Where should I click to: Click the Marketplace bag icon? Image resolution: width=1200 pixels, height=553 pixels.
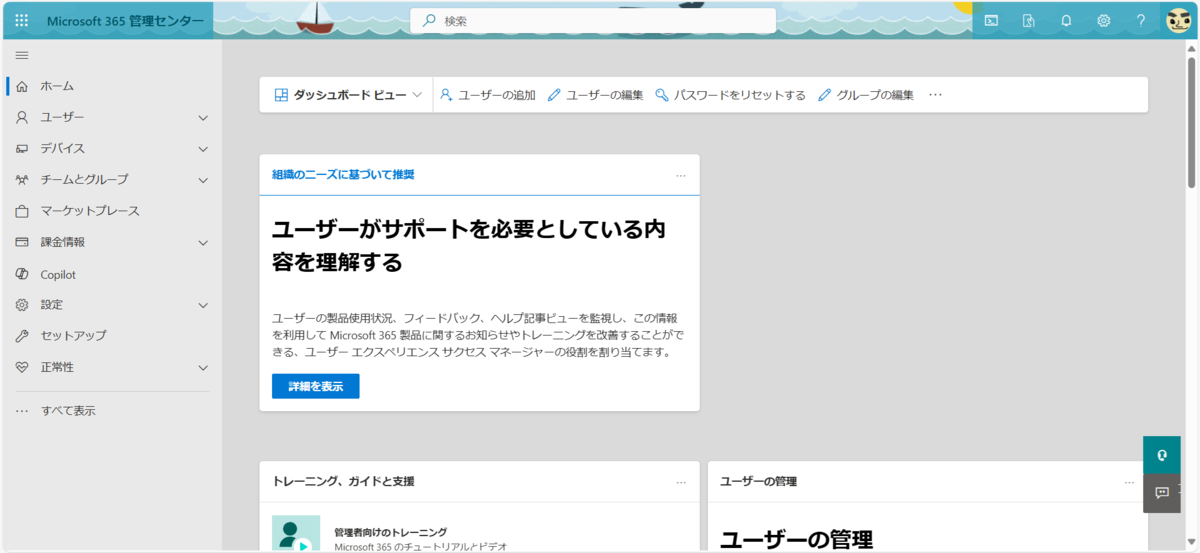point(22,211)
